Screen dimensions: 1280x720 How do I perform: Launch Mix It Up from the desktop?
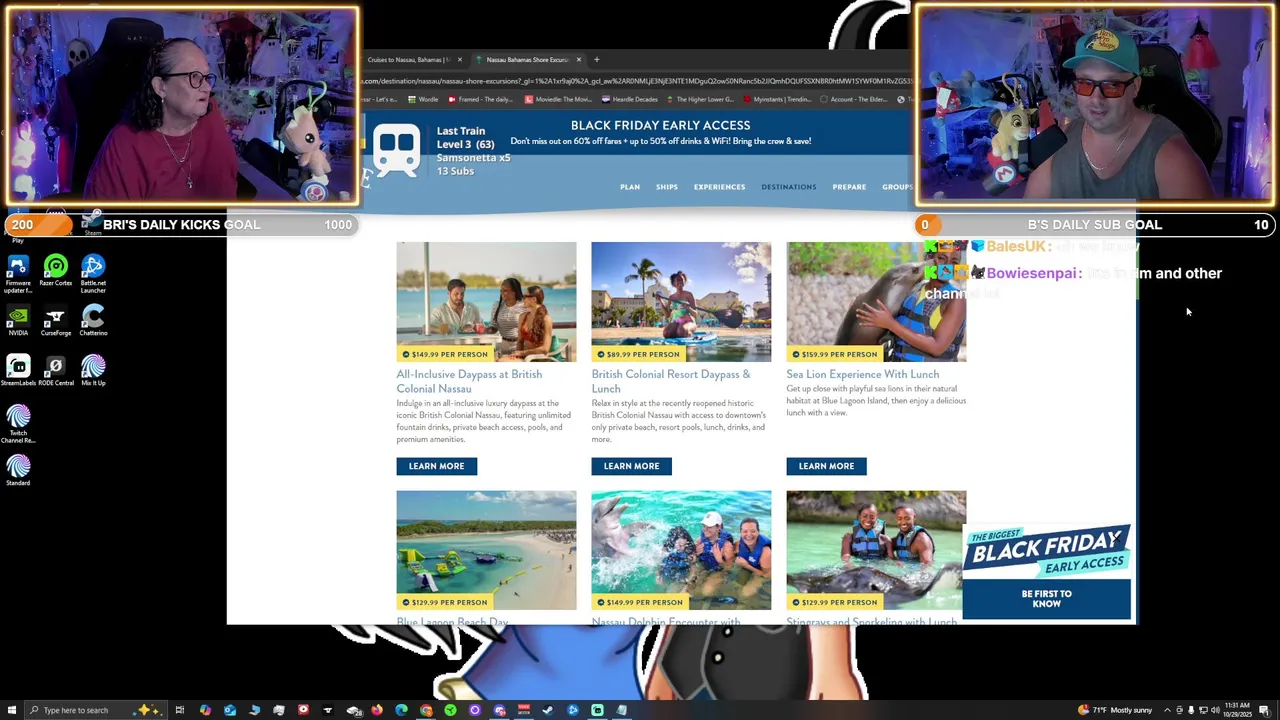click(x=93, y=370)
